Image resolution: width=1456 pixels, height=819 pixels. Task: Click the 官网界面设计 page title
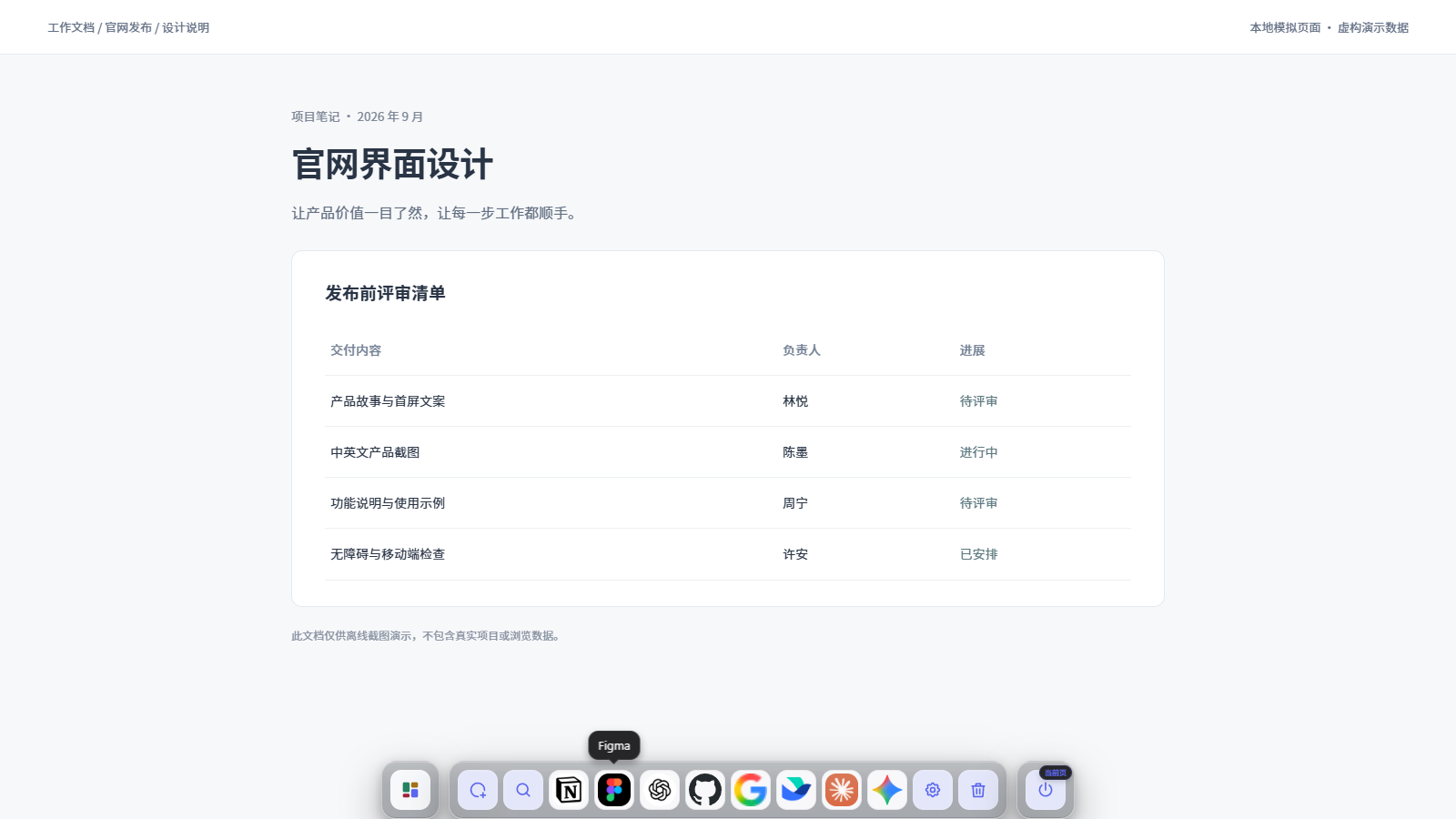tap(392, 165)
